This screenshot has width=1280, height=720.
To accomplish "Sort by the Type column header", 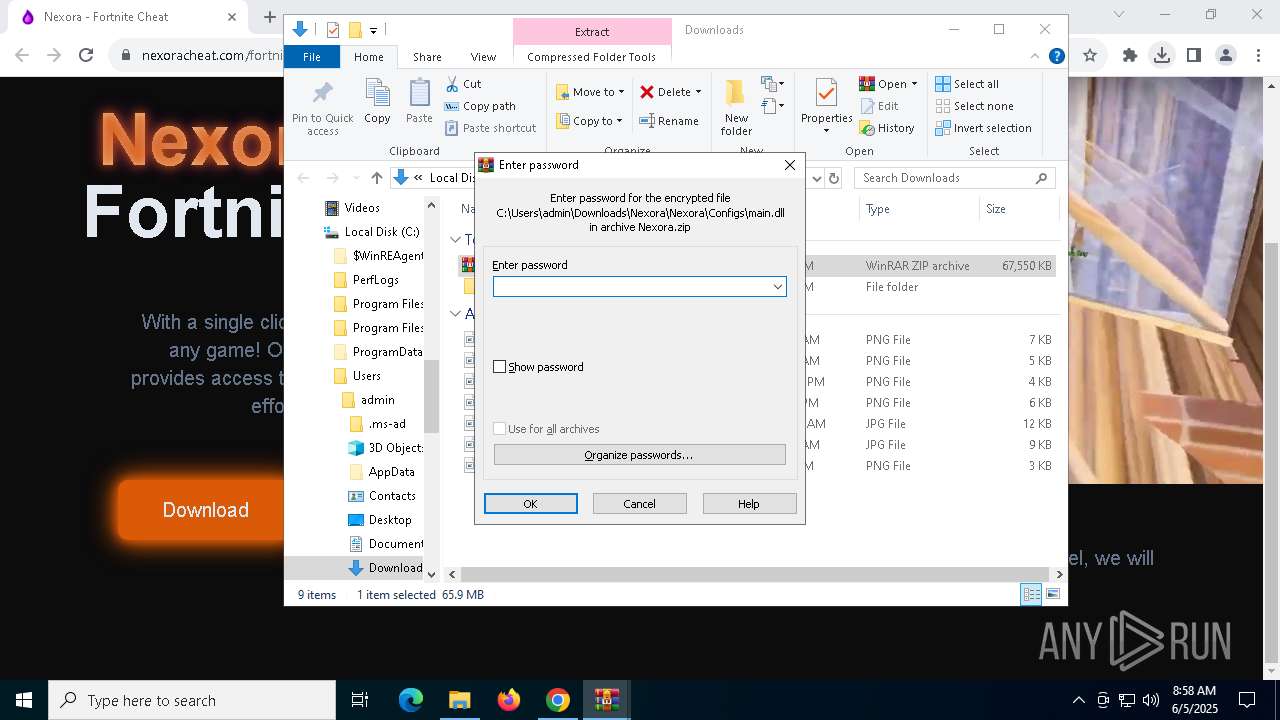I will click(918, 209).
